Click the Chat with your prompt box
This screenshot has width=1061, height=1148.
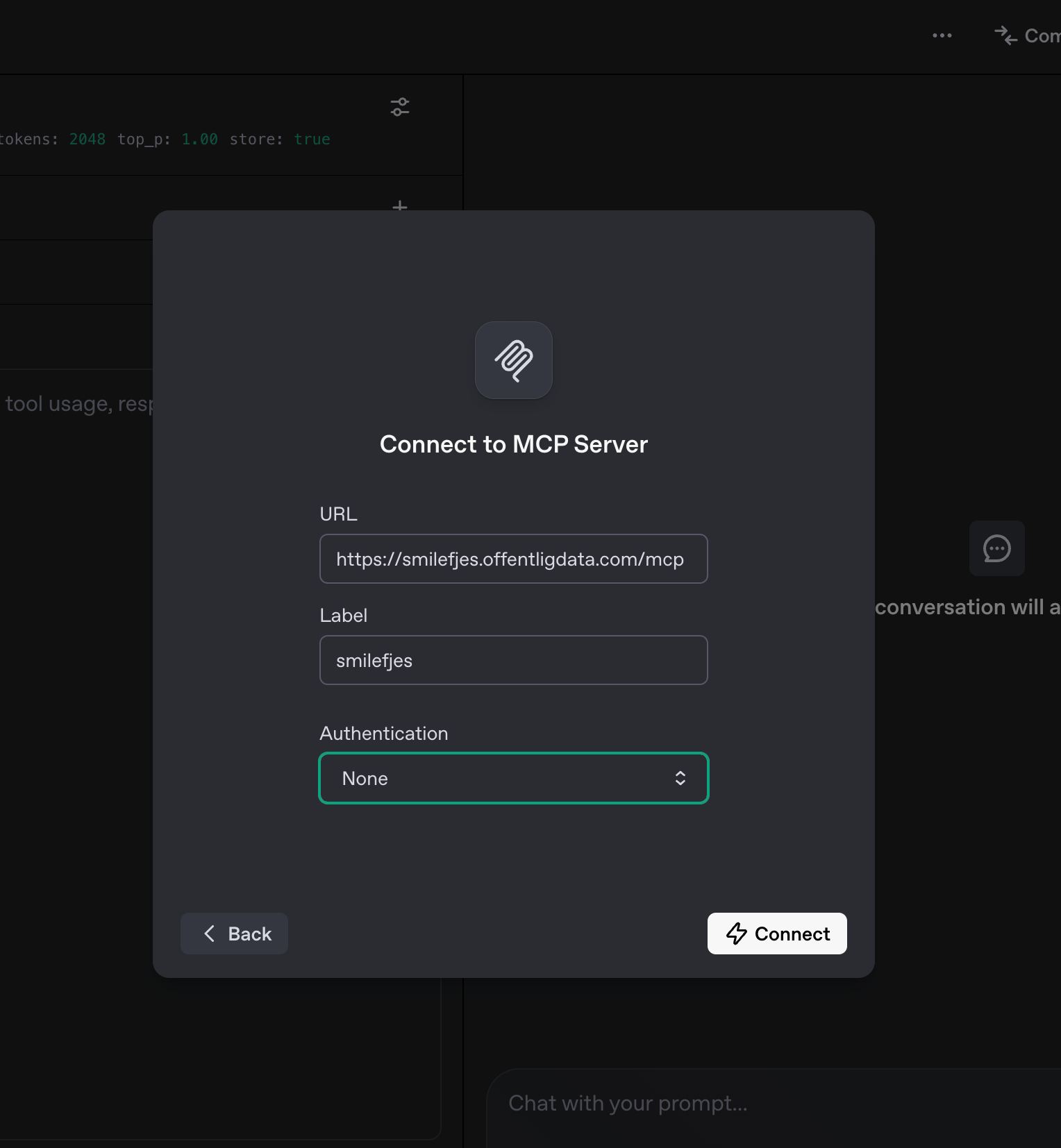764,1103
